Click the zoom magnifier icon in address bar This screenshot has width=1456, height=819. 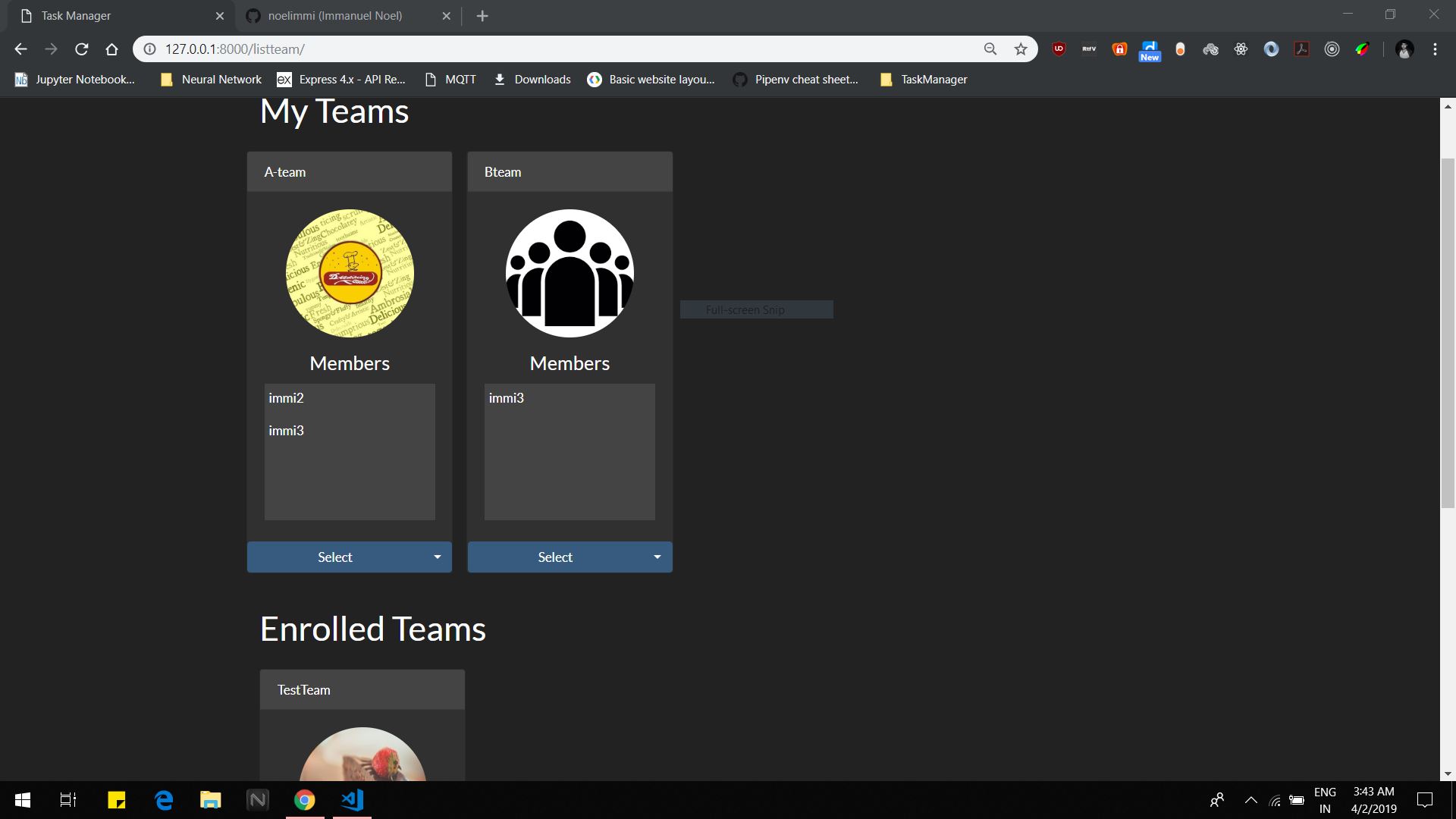[x=990, y=49]
